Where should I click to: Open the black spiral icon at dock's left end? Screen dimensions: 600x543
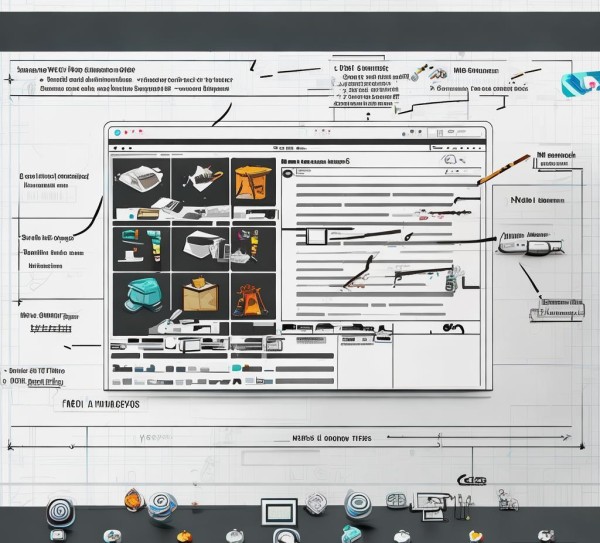[60, 512]
